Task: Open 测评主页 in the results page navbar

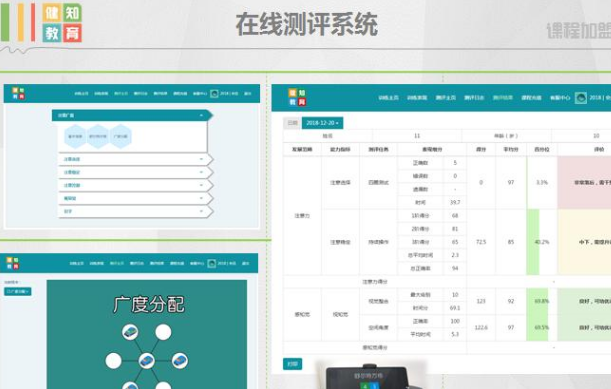Action: pyautogui.click(x=446, y=98)
